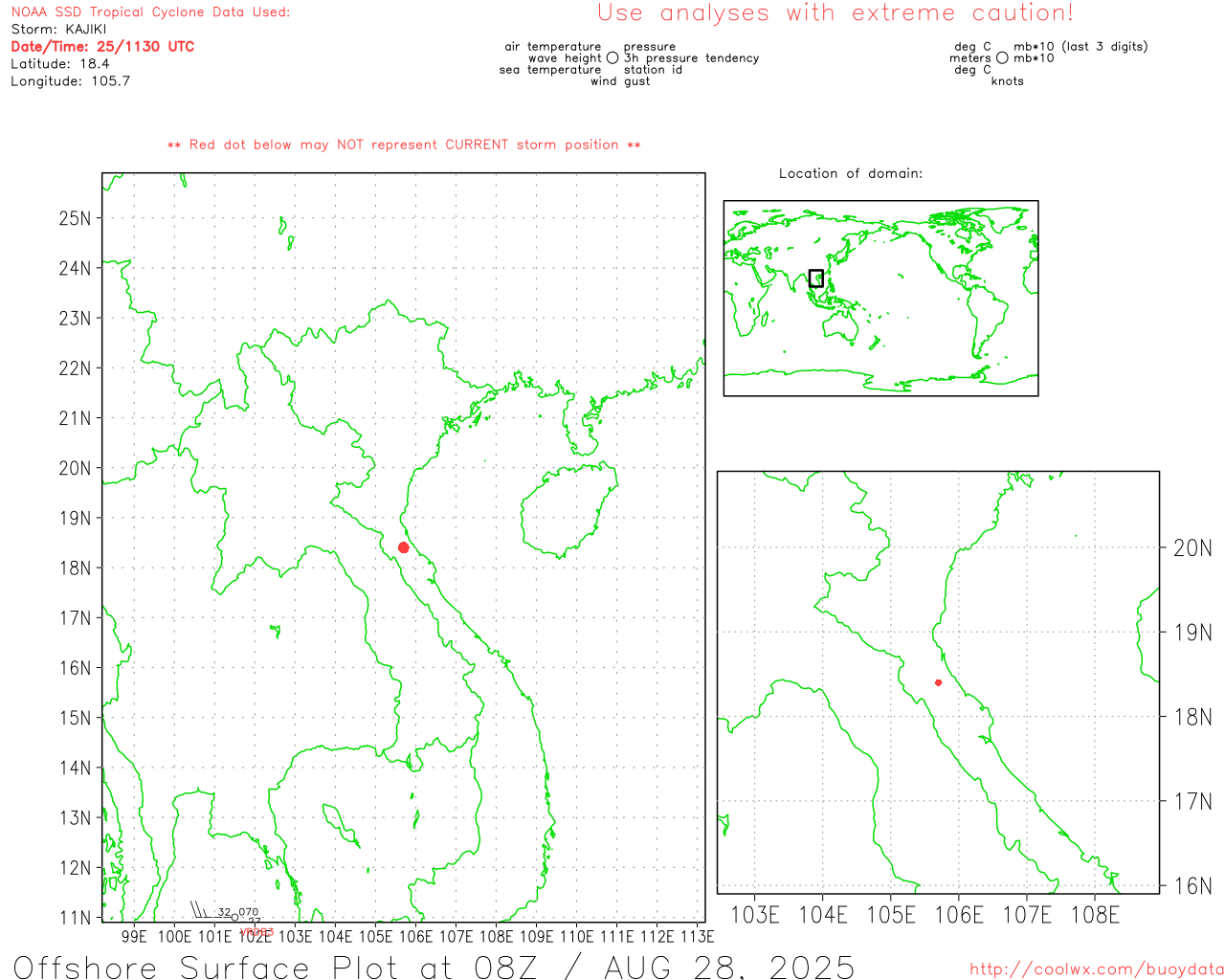Viewport: 1225px width, 980px height.
Task: Click the 12N latitude label
Action: point(75,868)
